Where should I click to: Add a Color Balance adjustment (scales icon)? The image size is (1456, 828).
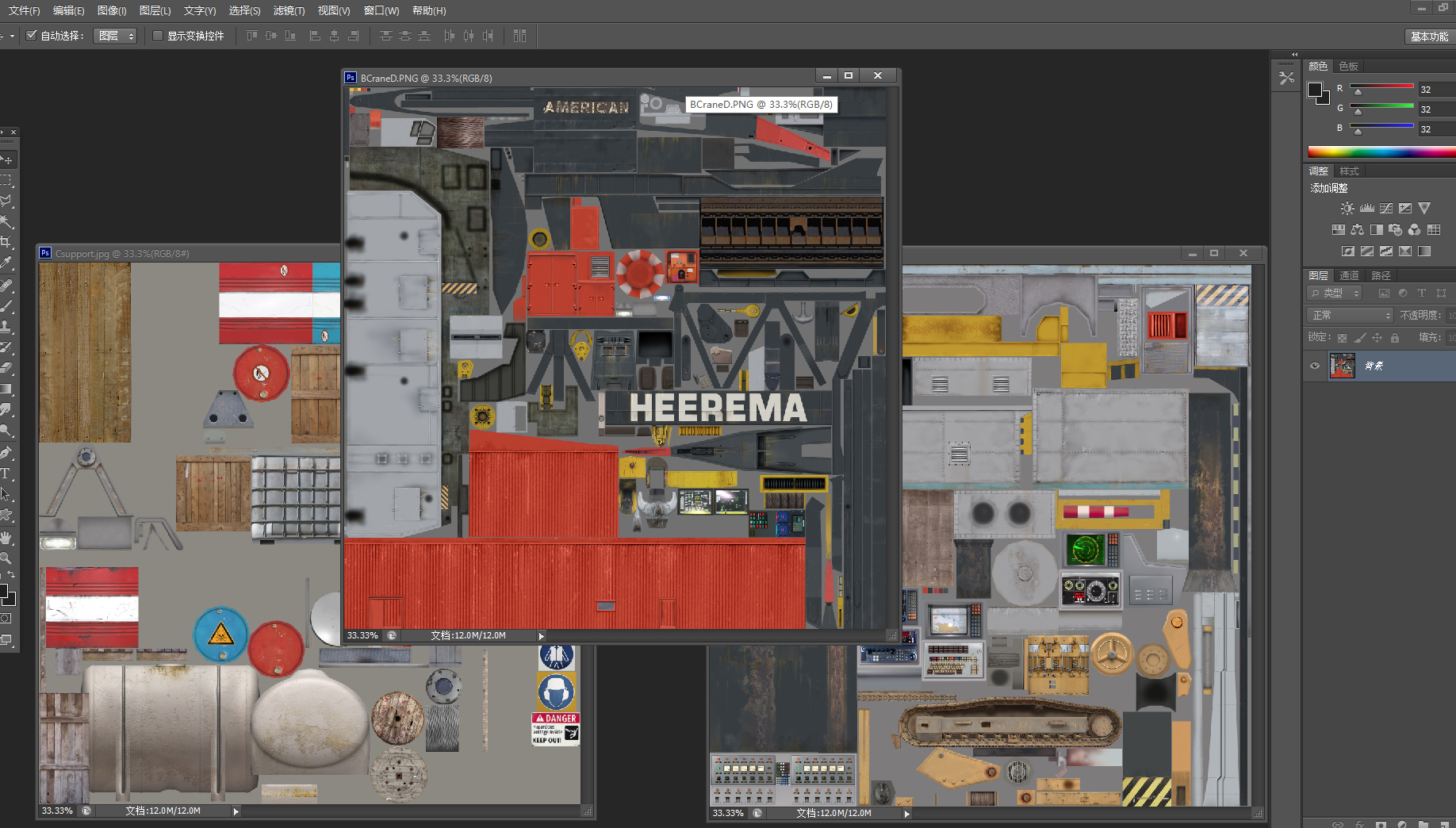pyautogui.click(x=1358, y=230)
